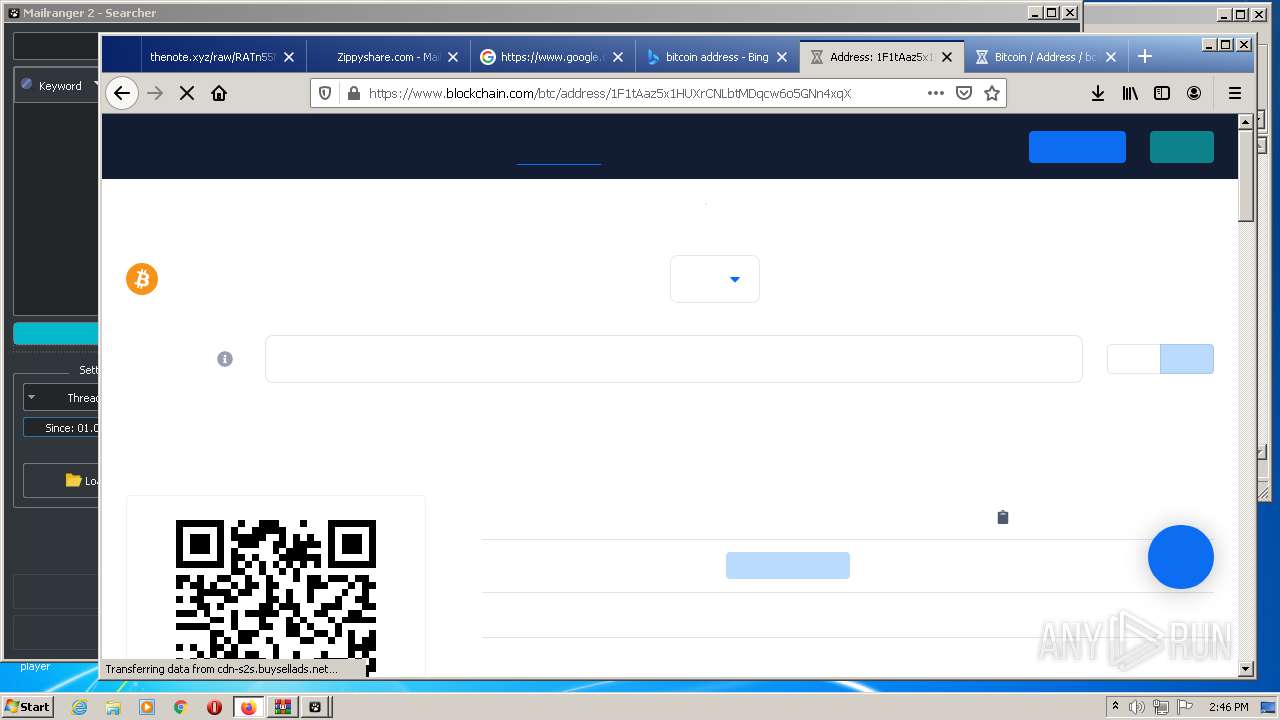Open the Firefox hamburger menu
The width and height of the screenshot is (1280, 720).
click(1235, 93)
